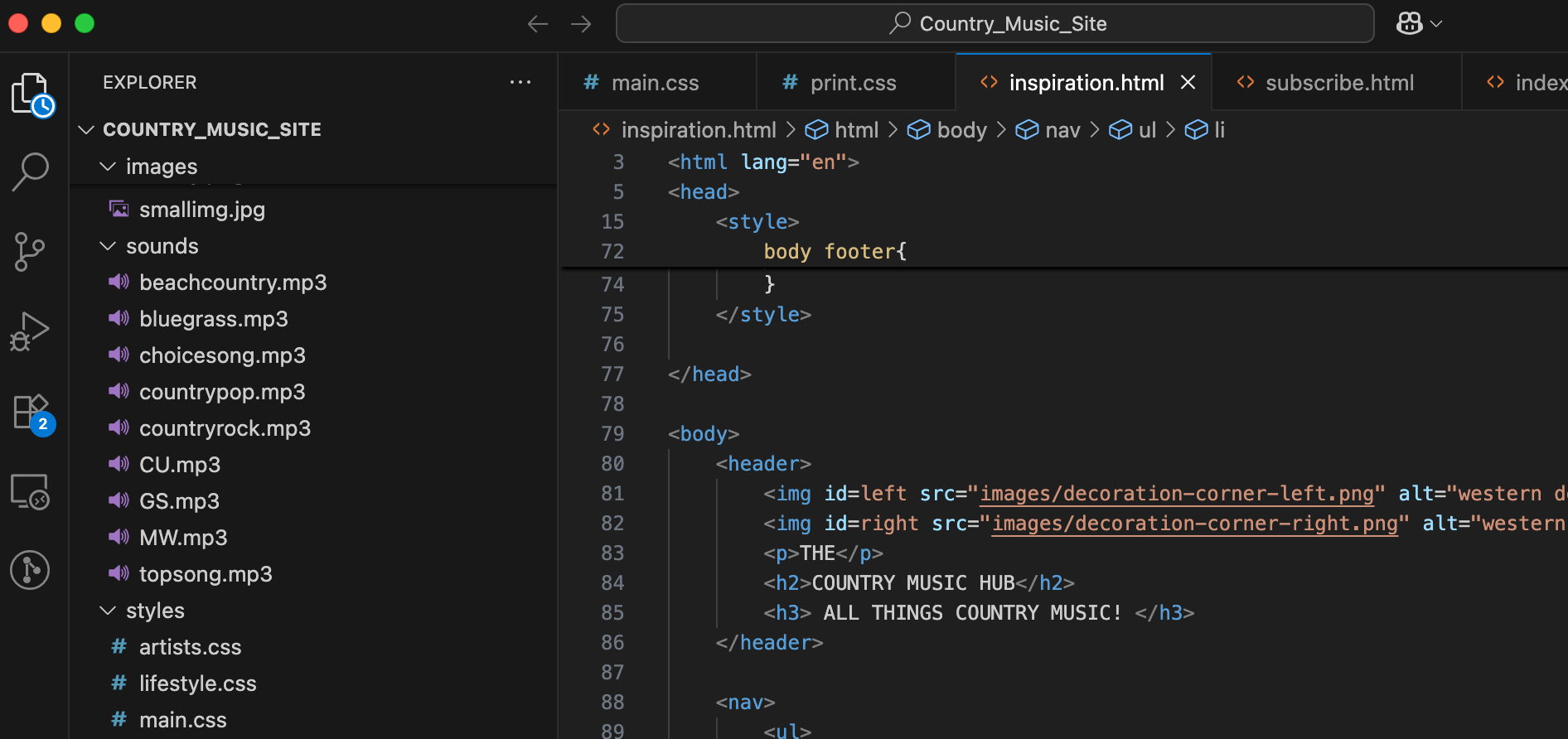Open bluegrass.mp3 in the file tree
This screenshot has height=739, width=1568.
[x=213, y=319]
